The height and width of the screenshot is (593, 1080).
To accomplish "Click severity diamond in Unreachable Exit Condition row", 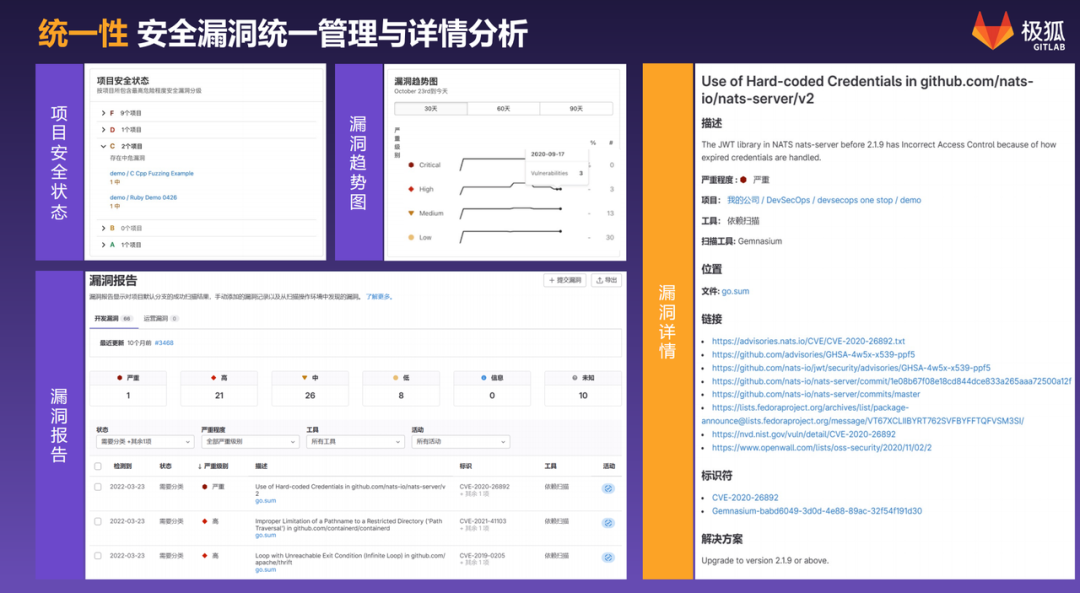I will pos(205,555).
